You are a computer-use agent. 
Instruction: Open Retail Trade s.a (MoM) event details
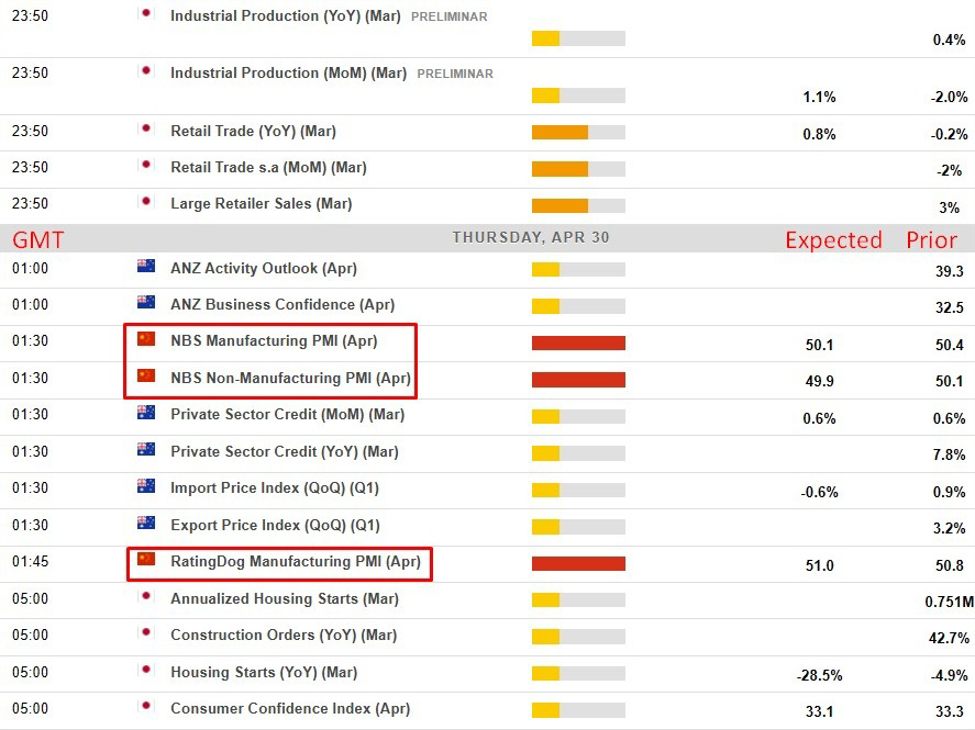pos(268,167)
